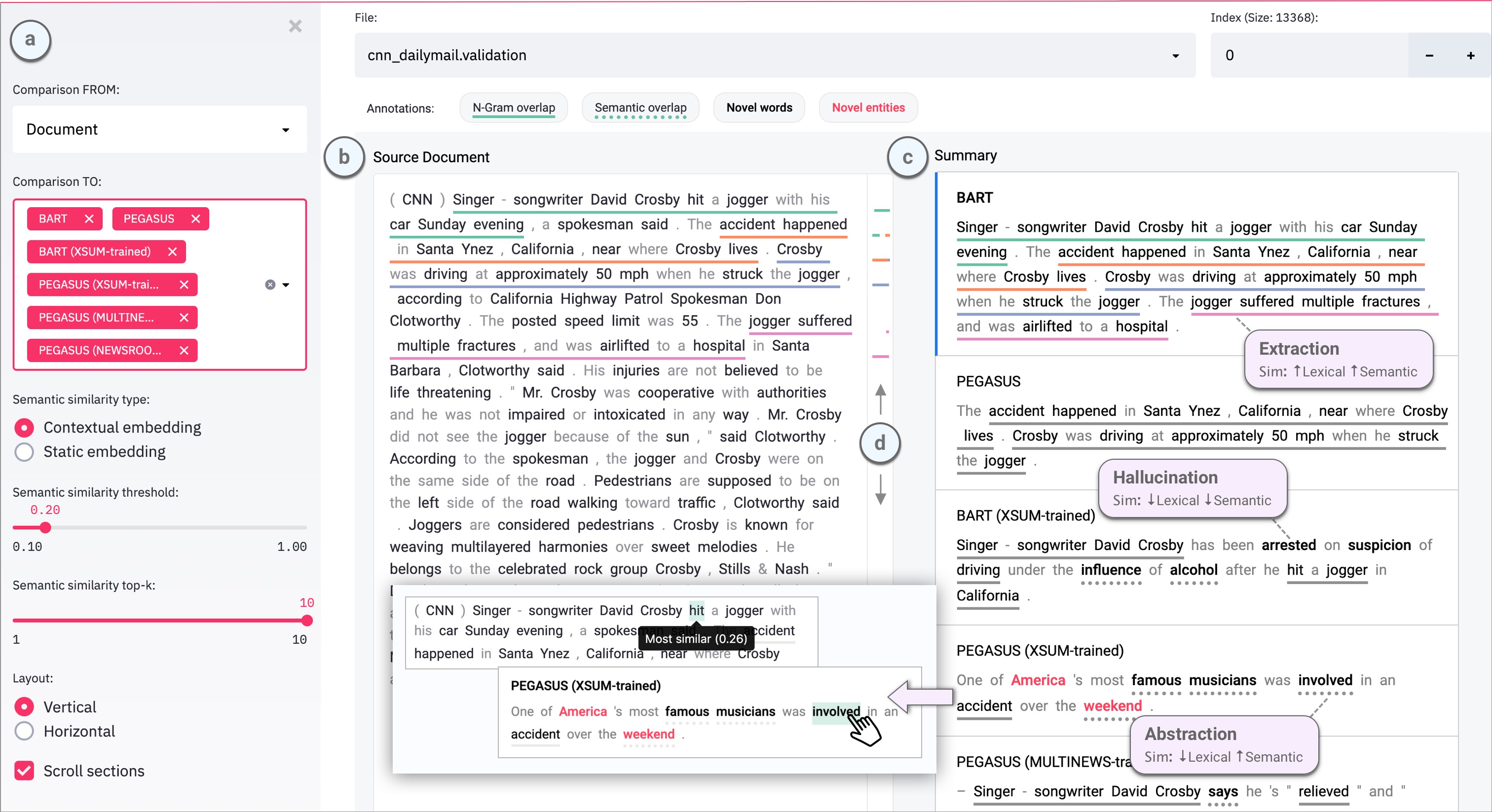Remove the BART (XSUM-trained) model tag
The width and height of the screenshot is (1492, 812).
[x=172, y=252]
